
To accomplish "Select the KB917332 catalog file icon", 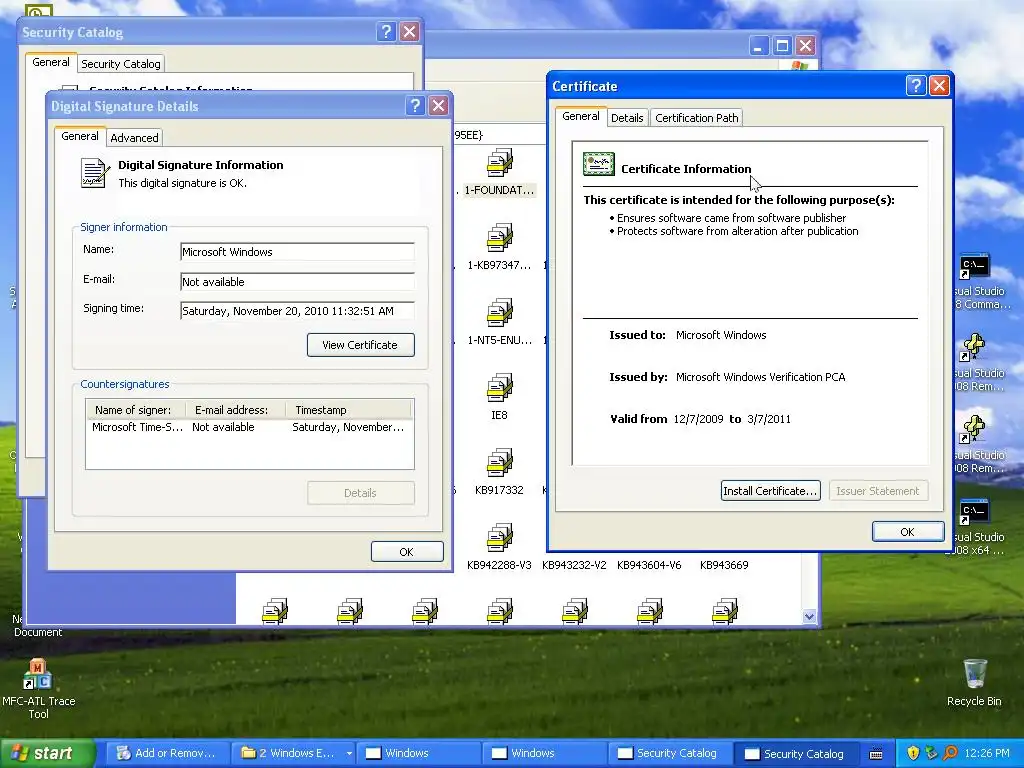I will point(500,463).
